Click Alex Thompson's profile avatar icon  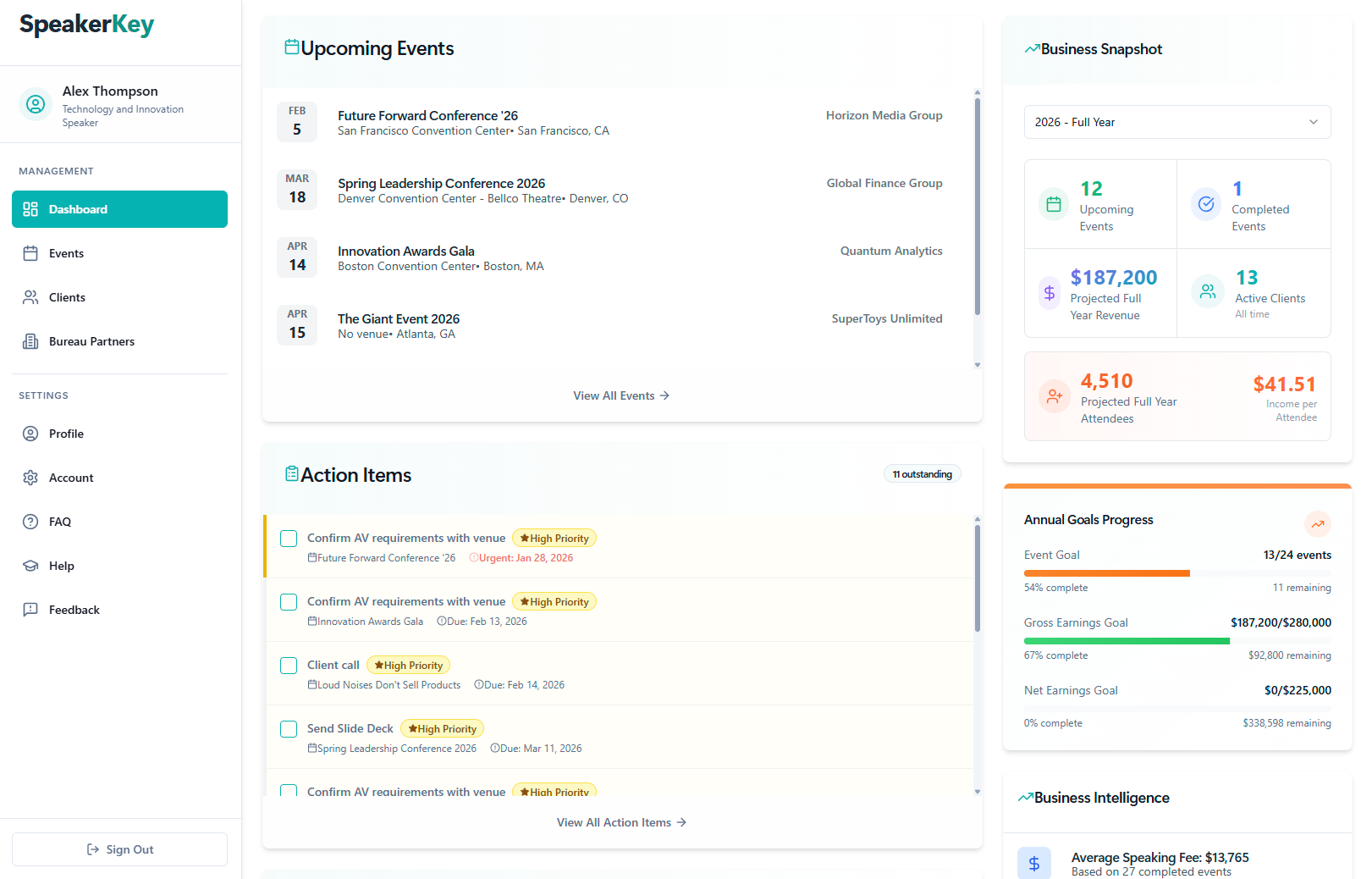pos(36,104)
